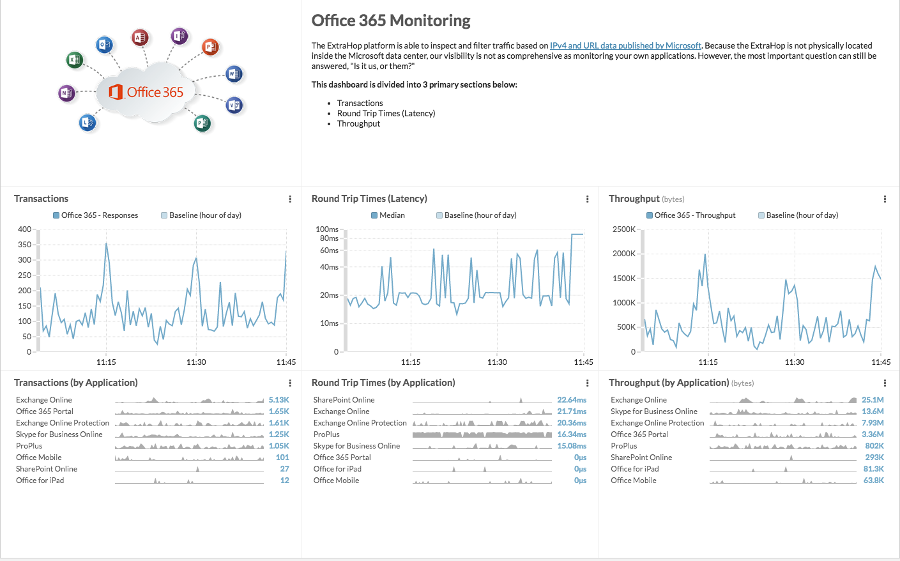Viewport: 900px width, 561px height.
Task: Click ProPlus round trip time sparkline
Action: click(x=482, y=434)
